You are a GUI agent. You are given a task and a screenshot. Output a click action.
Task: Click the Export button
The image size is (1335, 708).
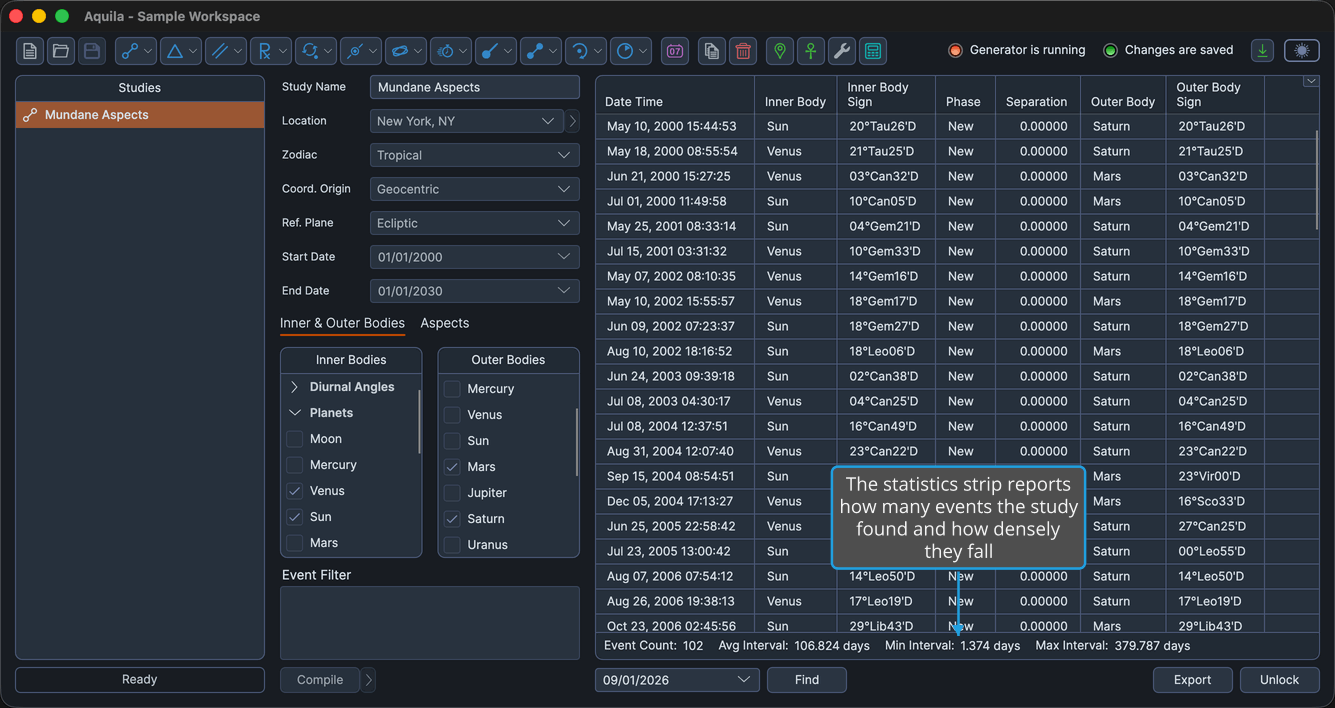click(1192, 680)
